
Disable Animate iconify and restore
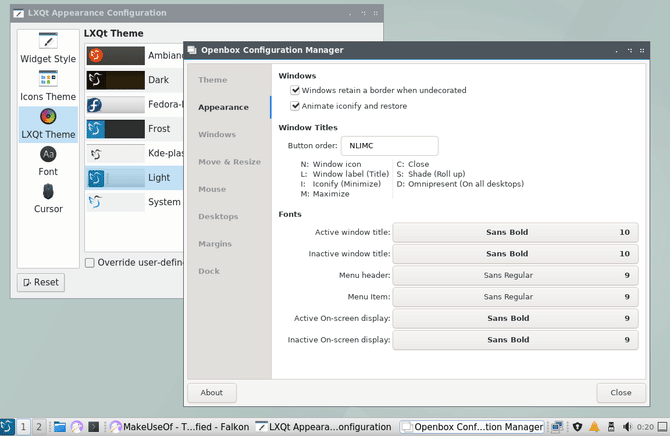(x=295, y=106)
